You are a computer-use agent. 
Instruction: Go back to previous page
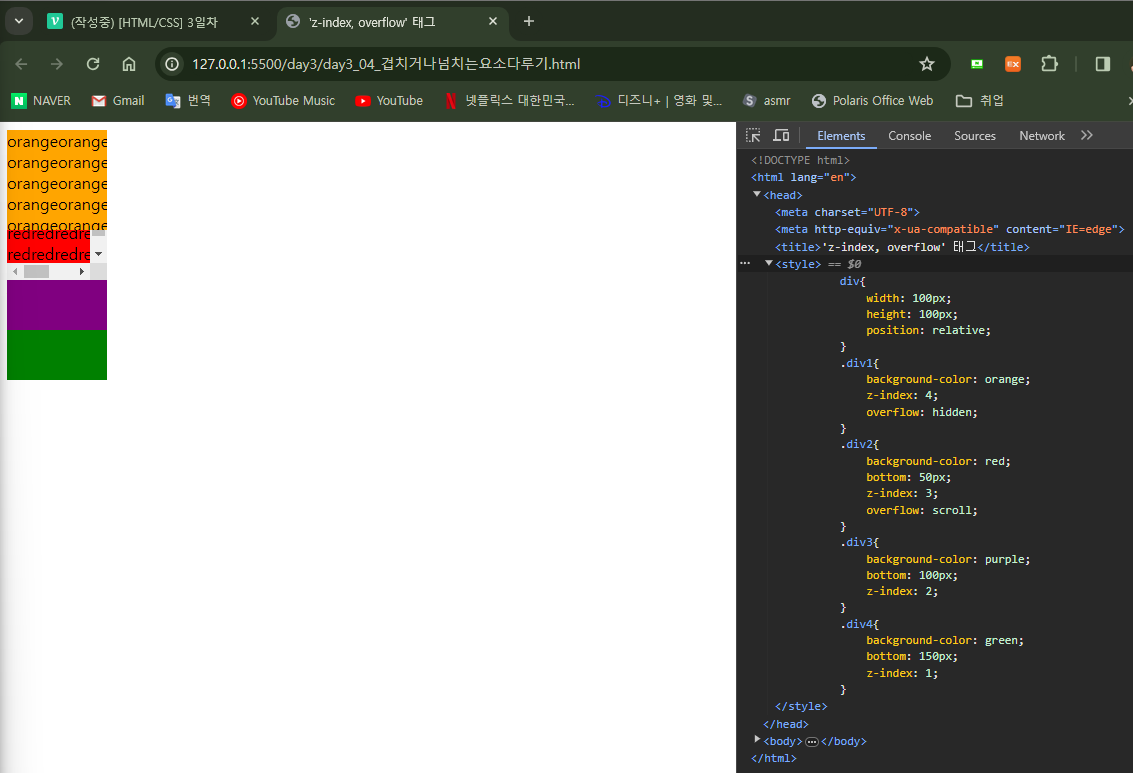point(21,64)
